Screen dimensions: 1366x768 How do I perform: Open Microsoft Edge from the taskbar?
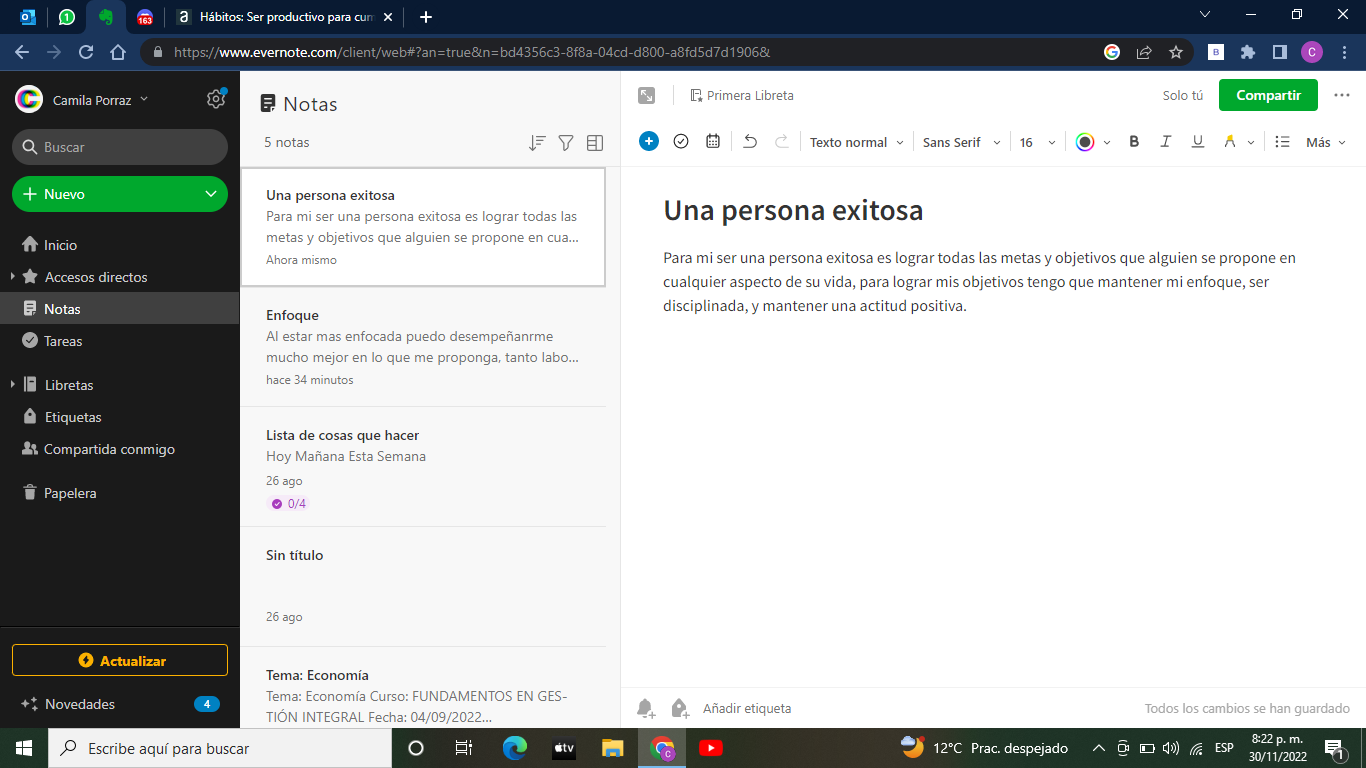pyautogui.click(x=515, y=747)
